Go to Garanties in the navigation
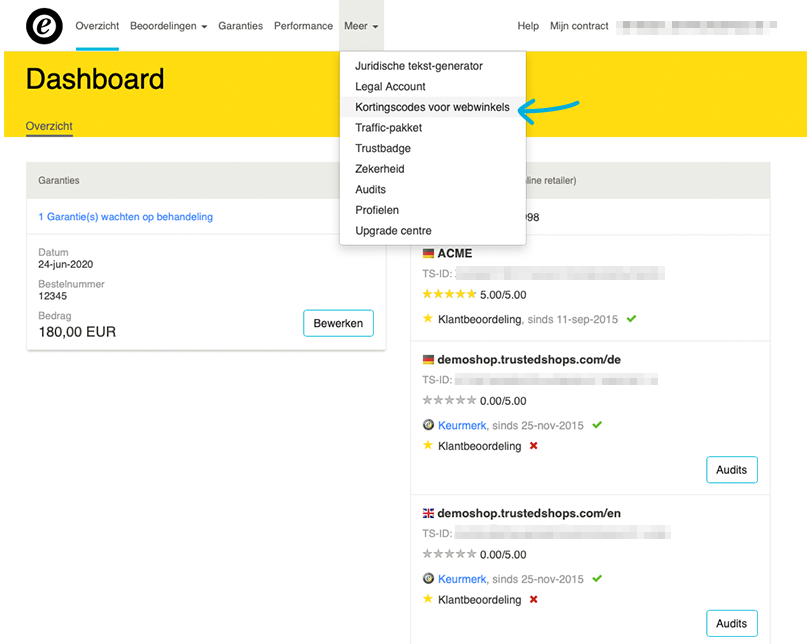Image resolution: width=812 pixels, height=644 pixels. [x=240, y=26]
